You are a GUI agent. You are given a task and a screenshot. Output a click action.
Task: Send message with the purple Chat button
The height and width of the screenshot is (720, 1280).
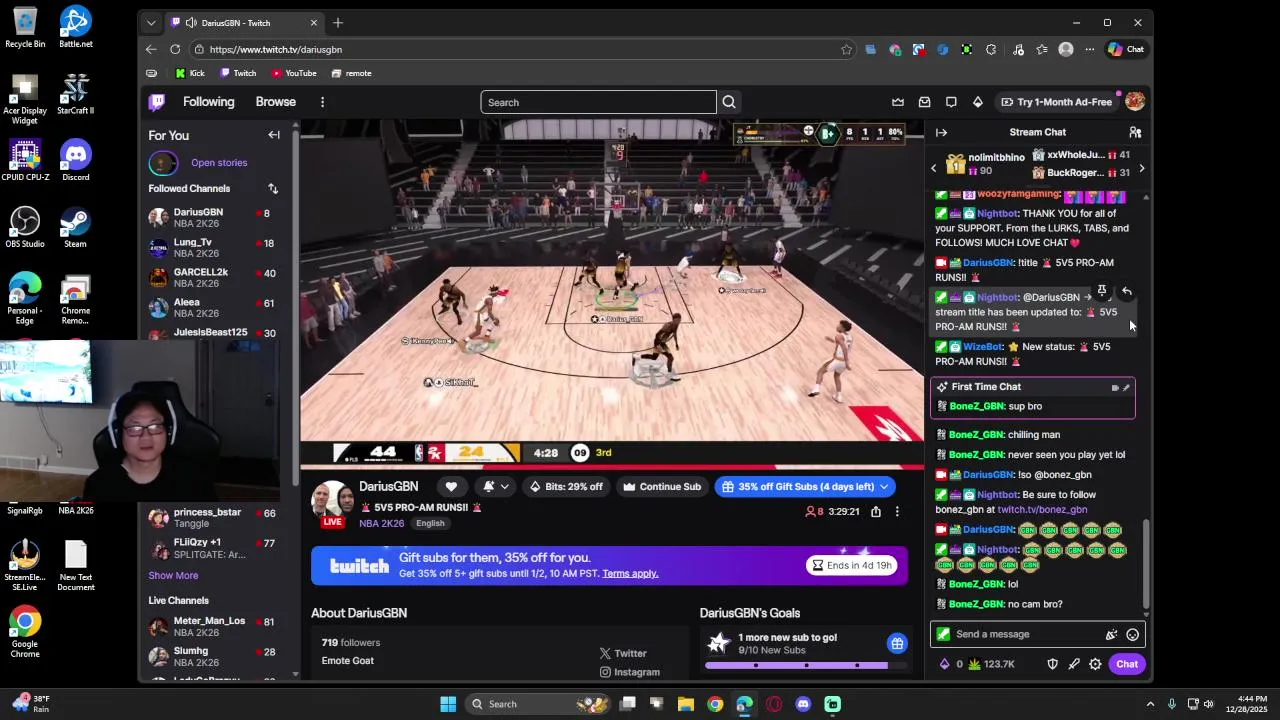tap(1127, 664)
